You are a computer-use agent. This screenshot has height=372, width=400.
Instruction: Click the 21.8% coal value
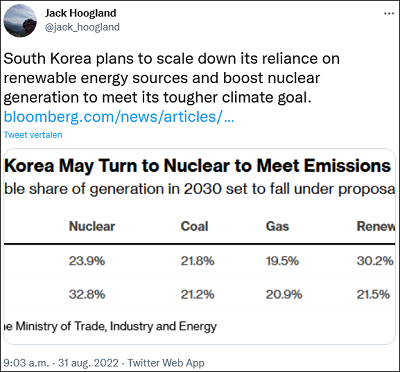tap(197, 261)
